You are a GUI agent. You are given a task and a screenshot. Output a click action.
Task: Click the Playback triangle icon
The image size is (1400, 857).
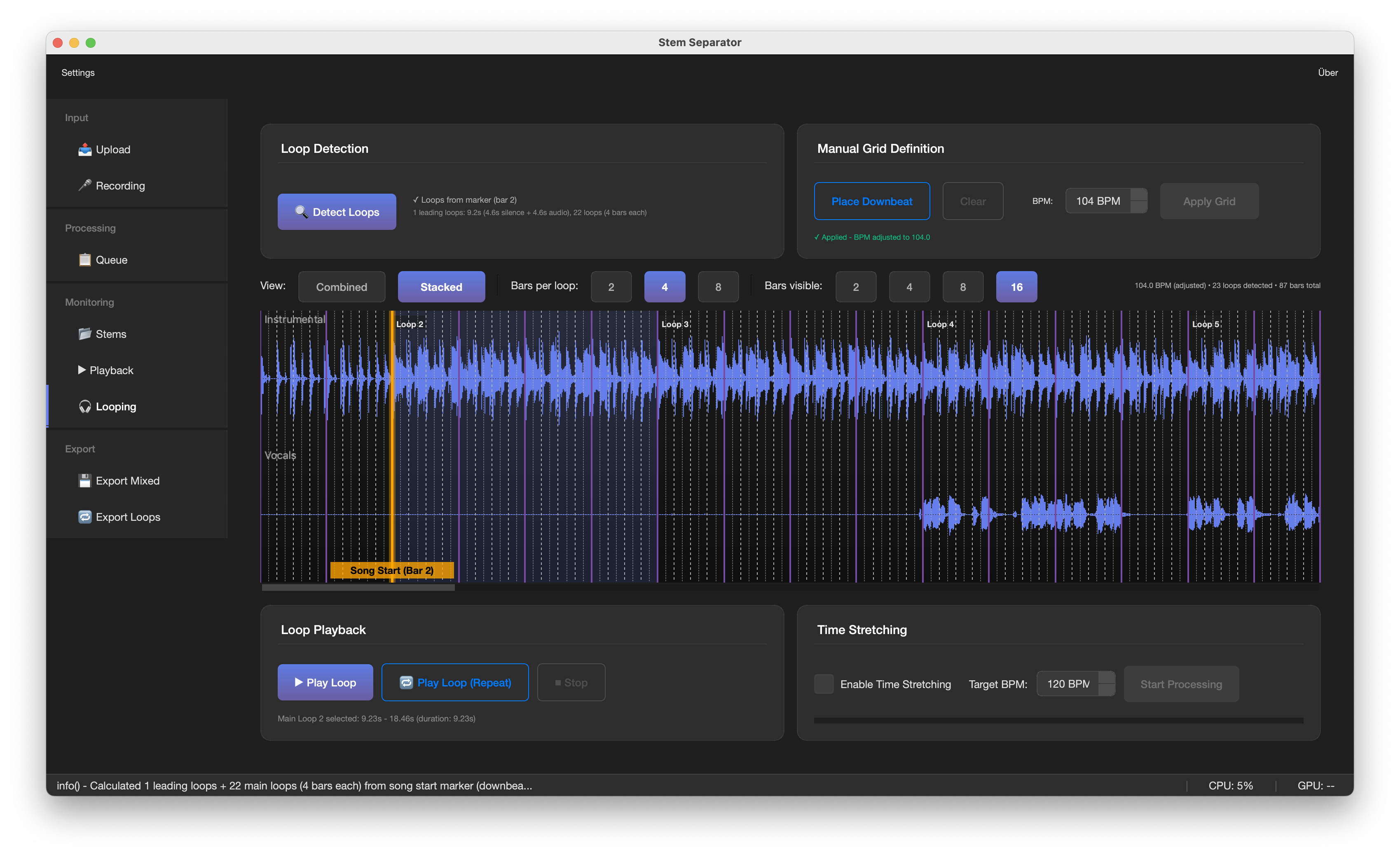(82, 370)
